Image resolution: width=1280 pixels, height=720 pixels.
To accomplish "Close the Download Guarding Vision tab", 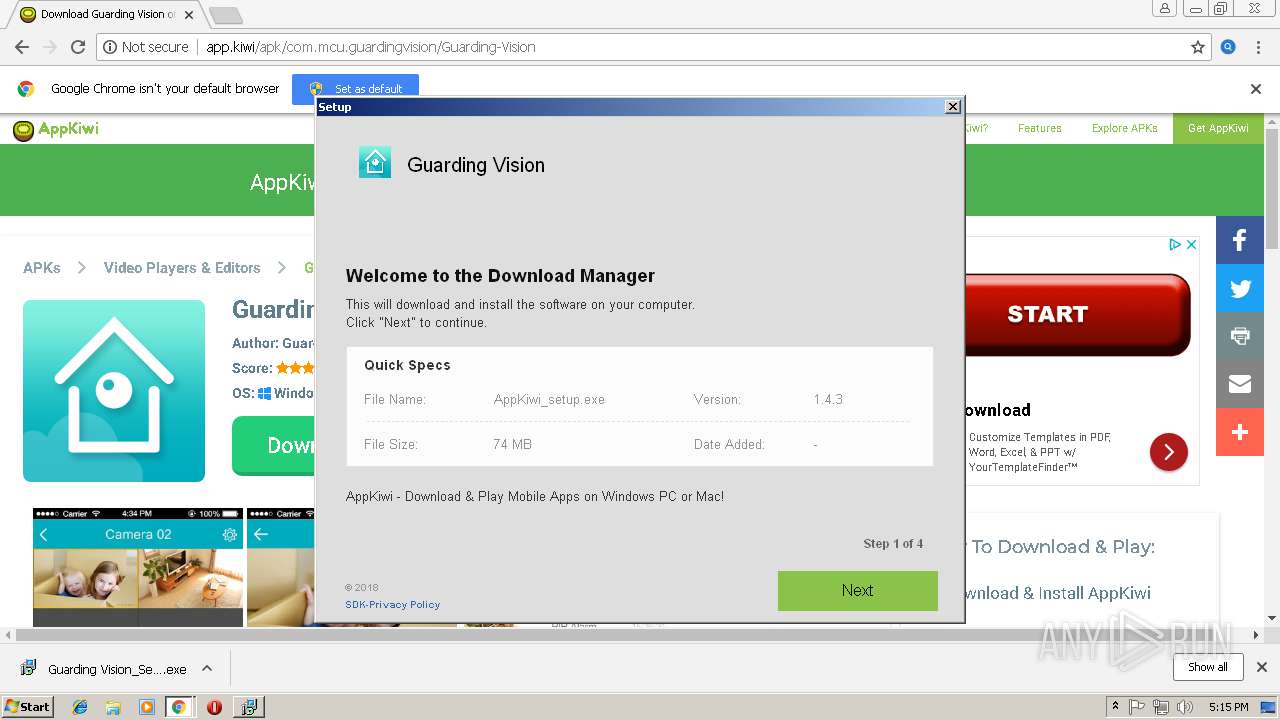I will pyautogui.click(x=189, y=14).
